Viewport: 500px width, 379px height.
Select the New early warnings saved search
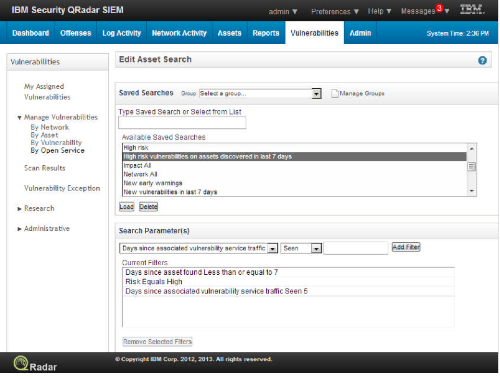point(295,183)
